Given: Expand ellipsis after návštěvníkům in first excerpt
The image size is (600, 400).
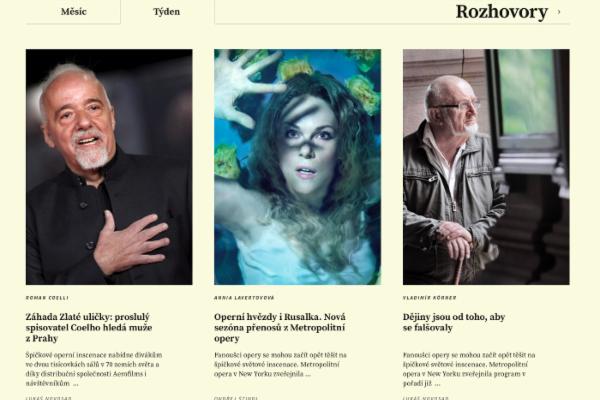Looking at the screenshot, I should pyautogui.click(x=76, y=384).
